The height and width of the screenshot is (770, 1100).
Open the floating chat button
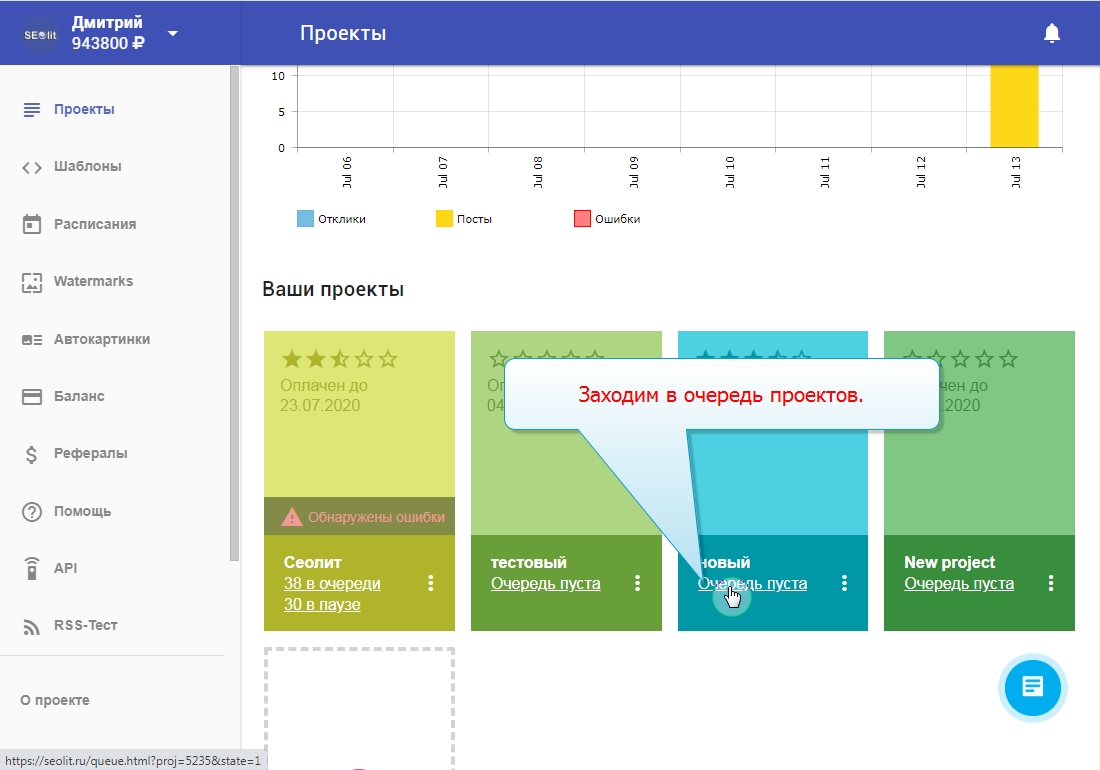(1033, 687)
